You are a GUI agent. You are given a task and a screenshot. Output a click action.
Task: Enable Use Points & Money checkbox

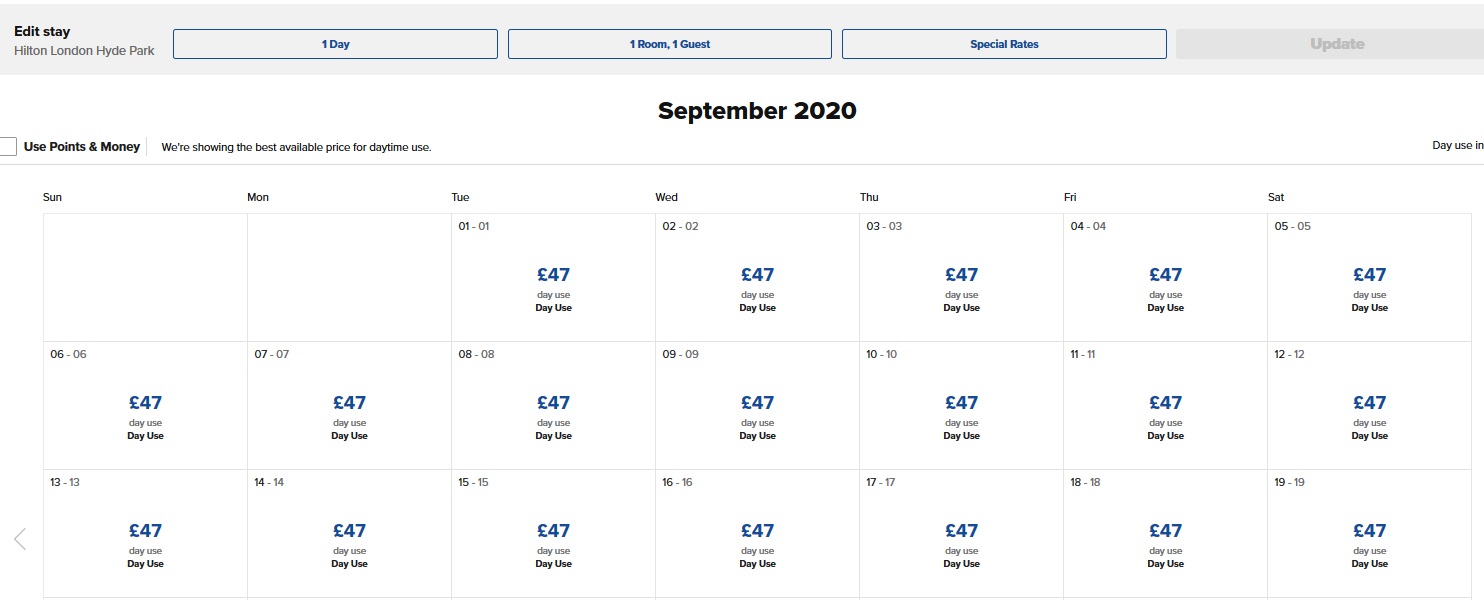(8, 147)
